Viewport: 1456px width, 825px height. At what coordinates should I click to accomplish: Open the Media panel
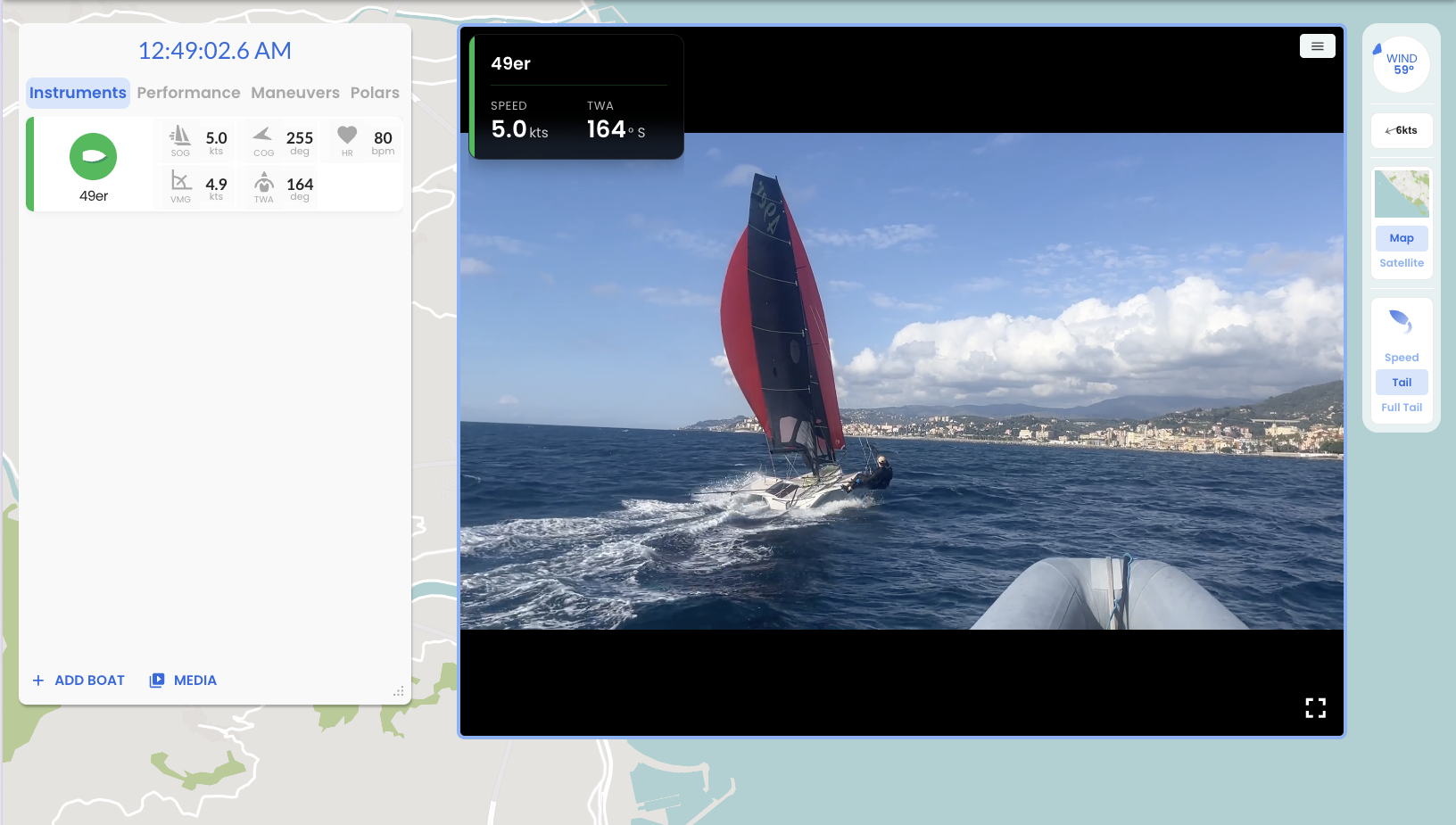(x=182, y=680)
